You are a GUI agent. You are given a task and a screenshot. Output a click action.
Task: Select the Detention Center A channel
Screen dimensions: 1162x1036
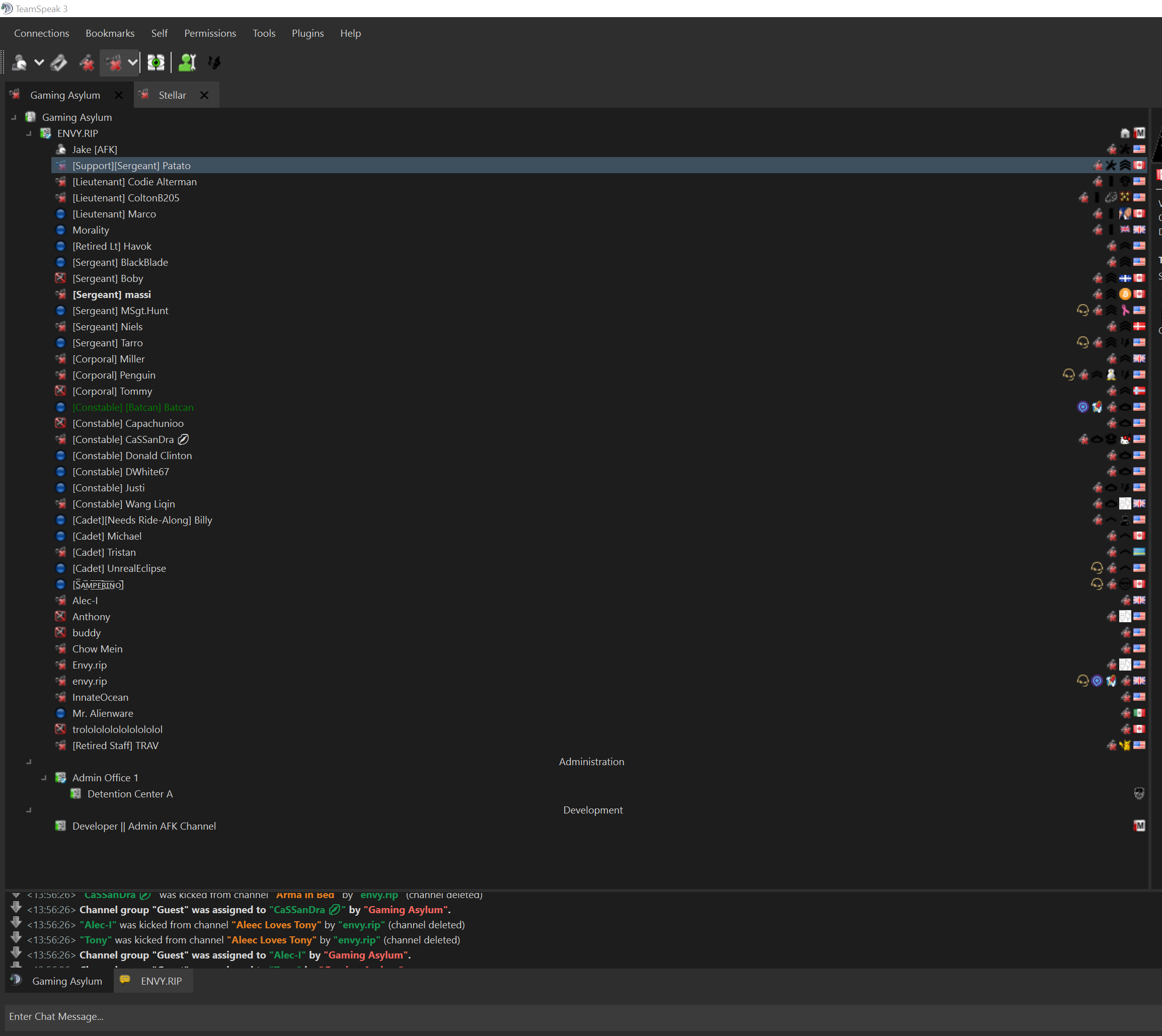click(130, 793)
